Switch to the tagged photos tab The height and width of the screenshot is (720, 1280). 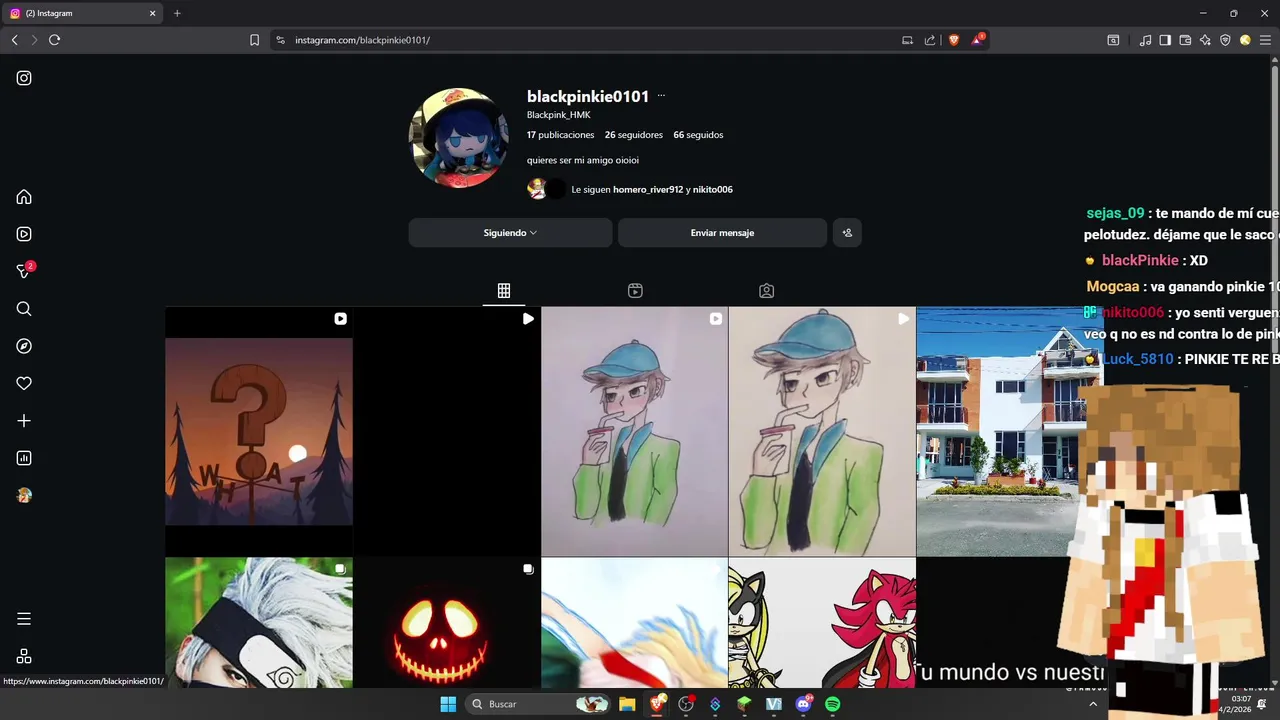[x=766, y=291]
